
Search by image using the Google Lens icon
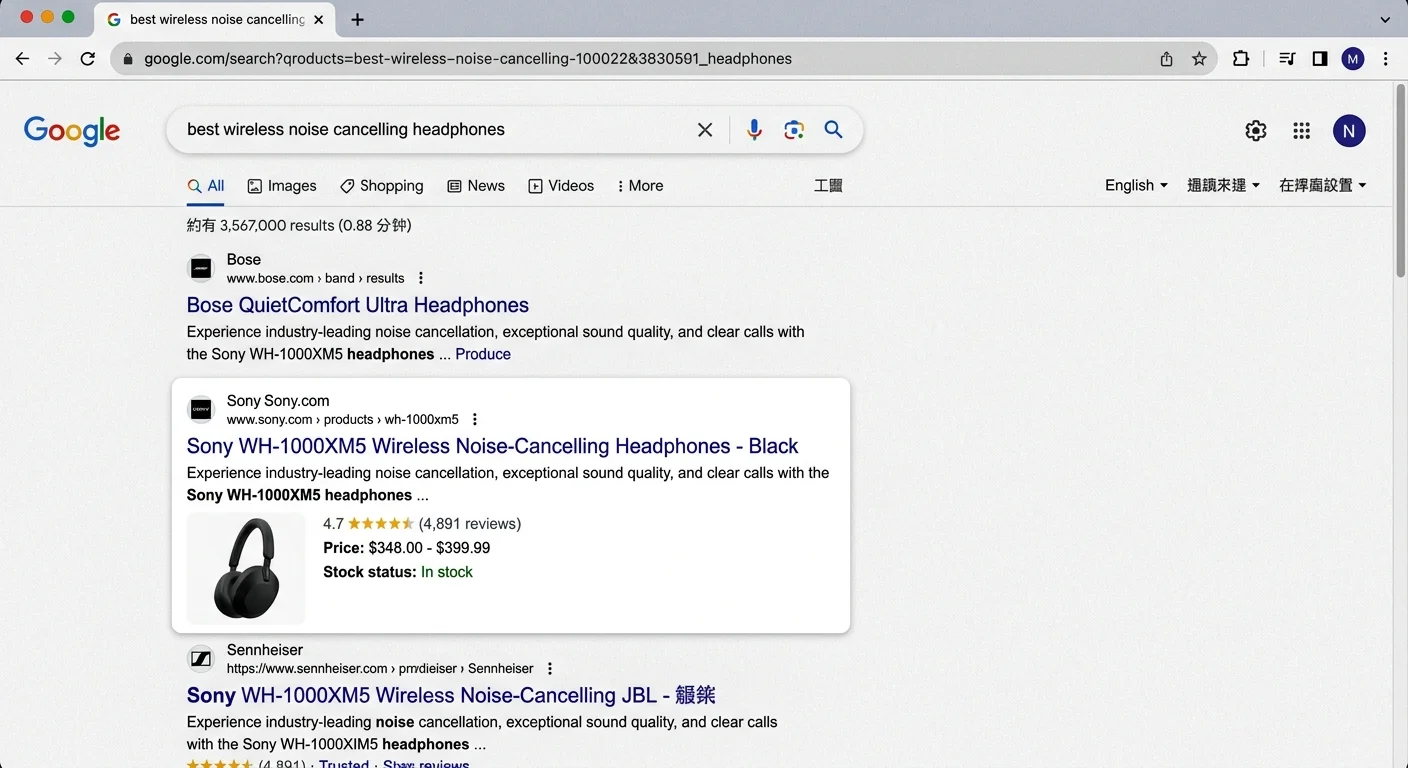click(794, 129)
